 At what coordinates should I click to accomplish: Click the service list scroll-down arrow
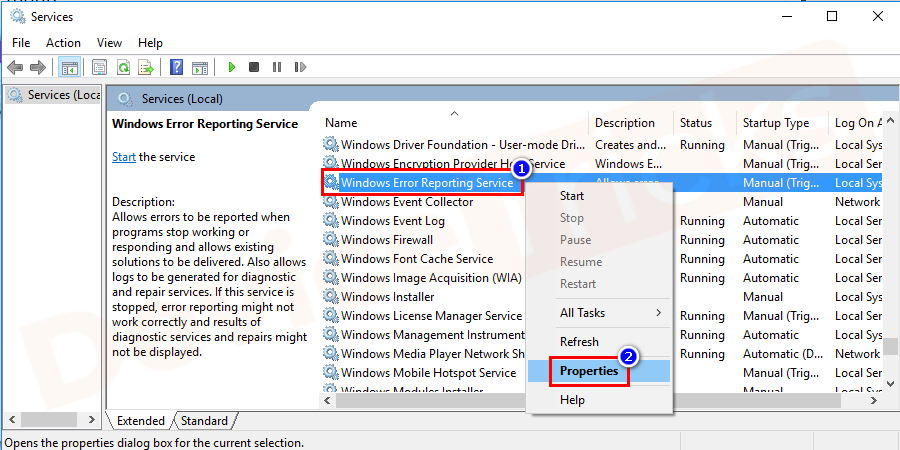[891, 383]
